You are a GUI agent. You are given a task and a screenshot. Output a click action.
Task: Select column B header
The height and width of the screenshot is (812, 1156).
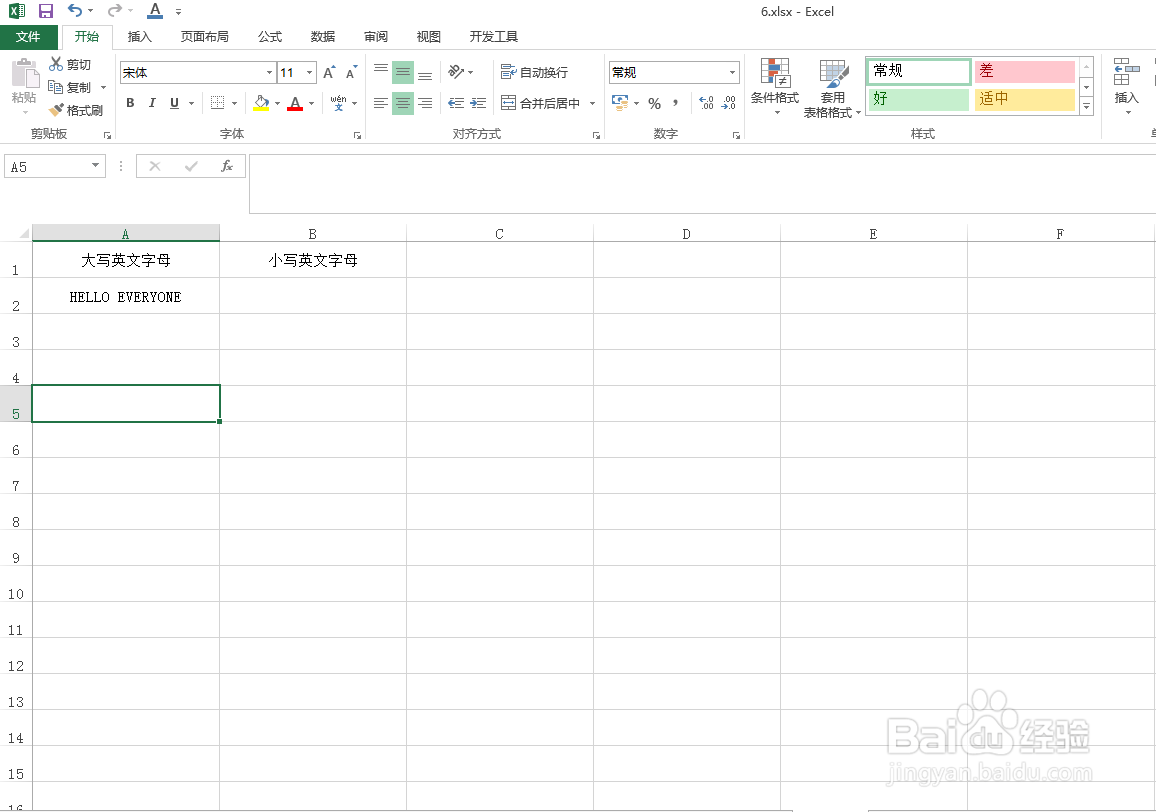coord(313,234)
